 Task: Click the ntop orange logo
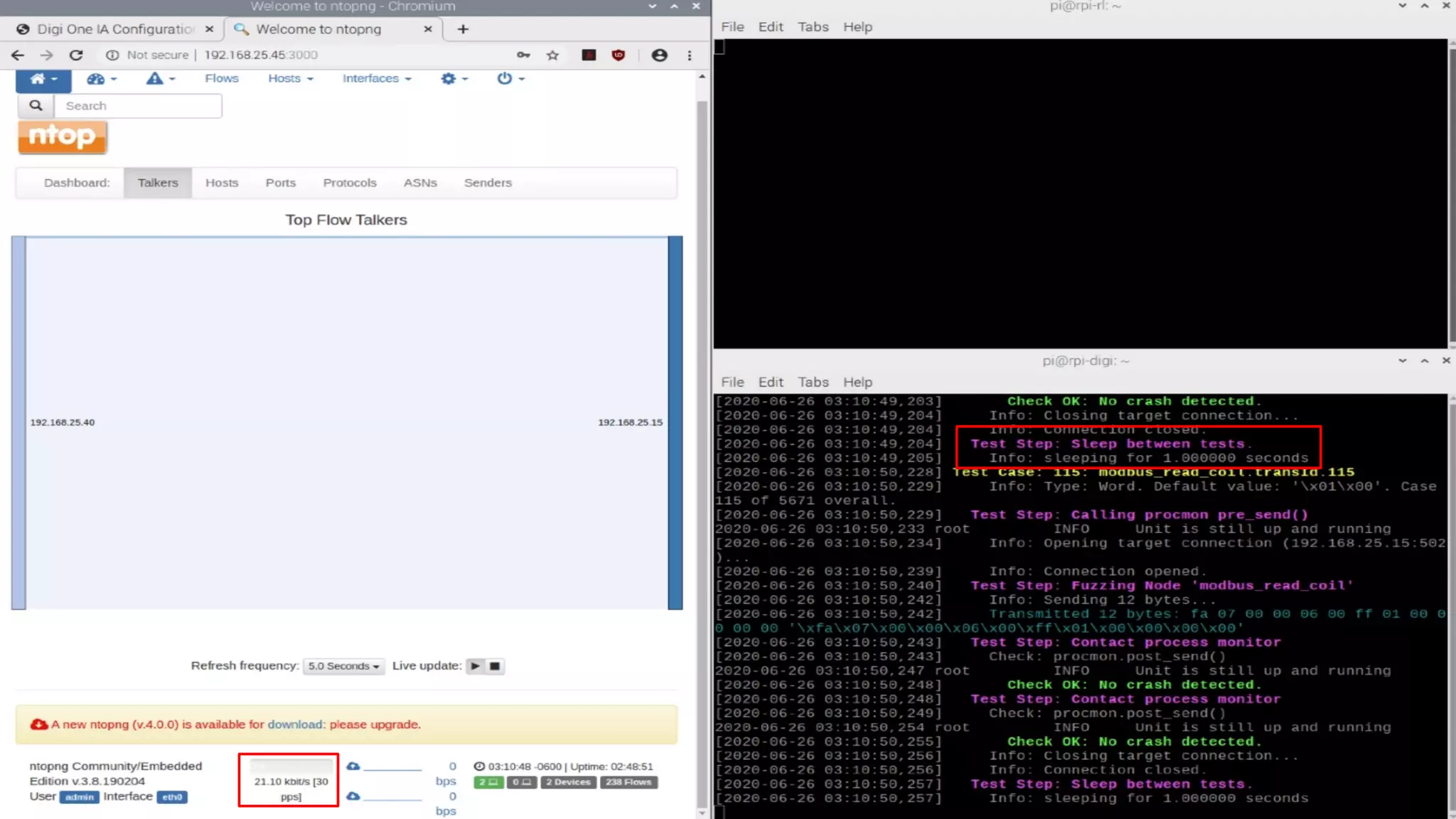point(63,136)
